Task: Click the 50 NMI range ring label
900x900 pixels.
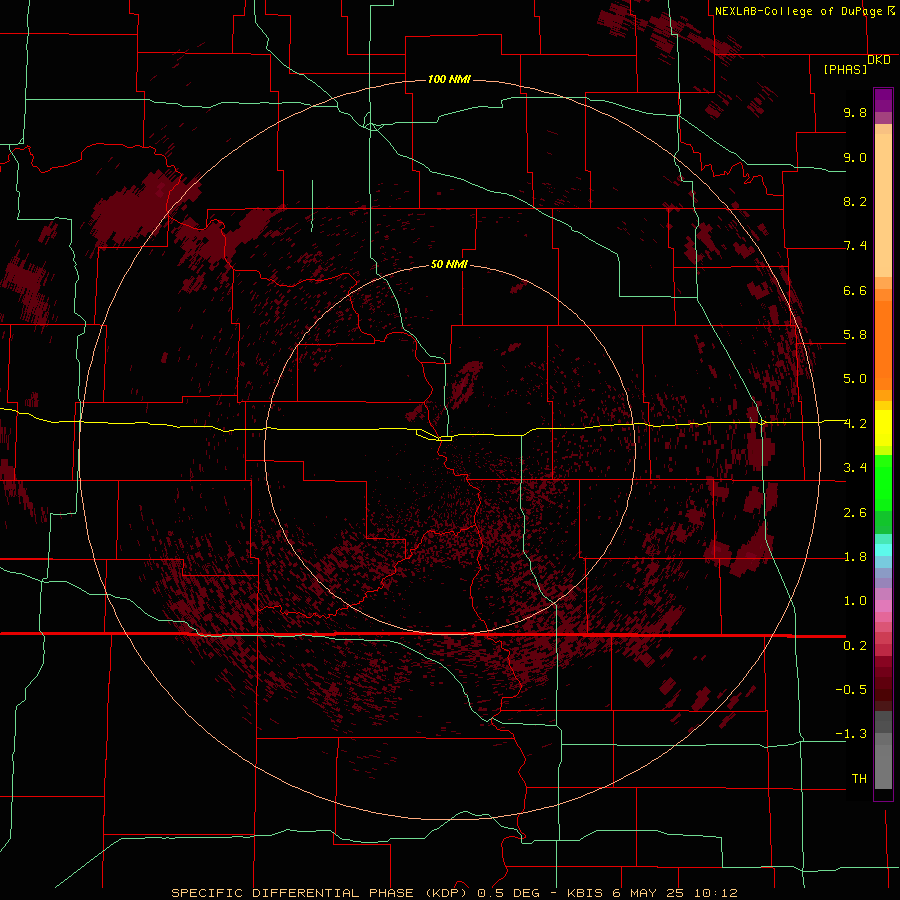Action: (x=449, y=264)
